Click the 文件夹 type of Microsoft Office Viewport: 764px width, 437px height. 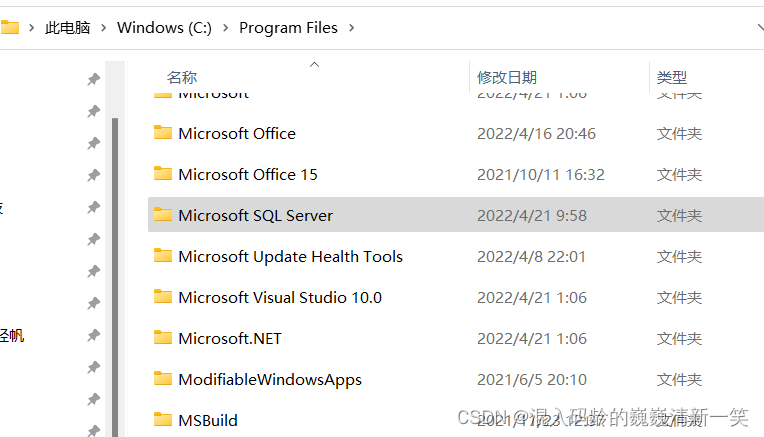pos(679,133)
